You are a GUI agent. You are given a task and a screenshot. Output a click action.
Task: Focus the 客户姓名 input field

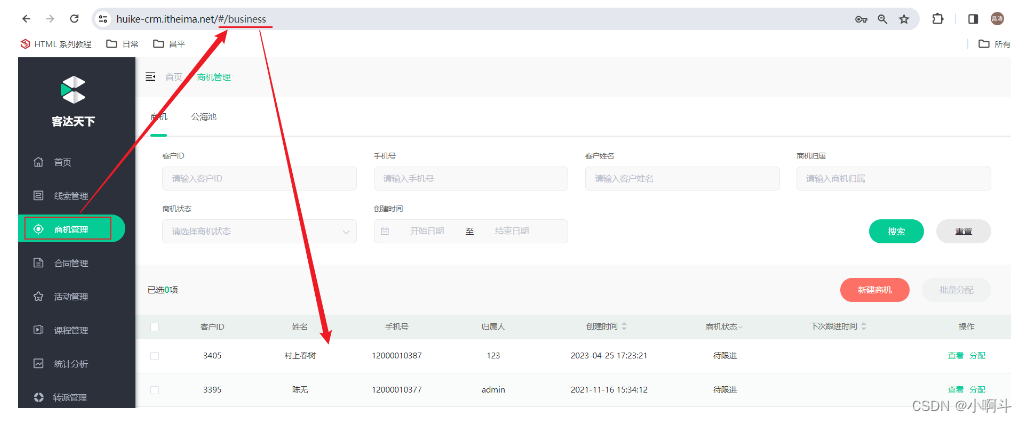click(682, 178)
